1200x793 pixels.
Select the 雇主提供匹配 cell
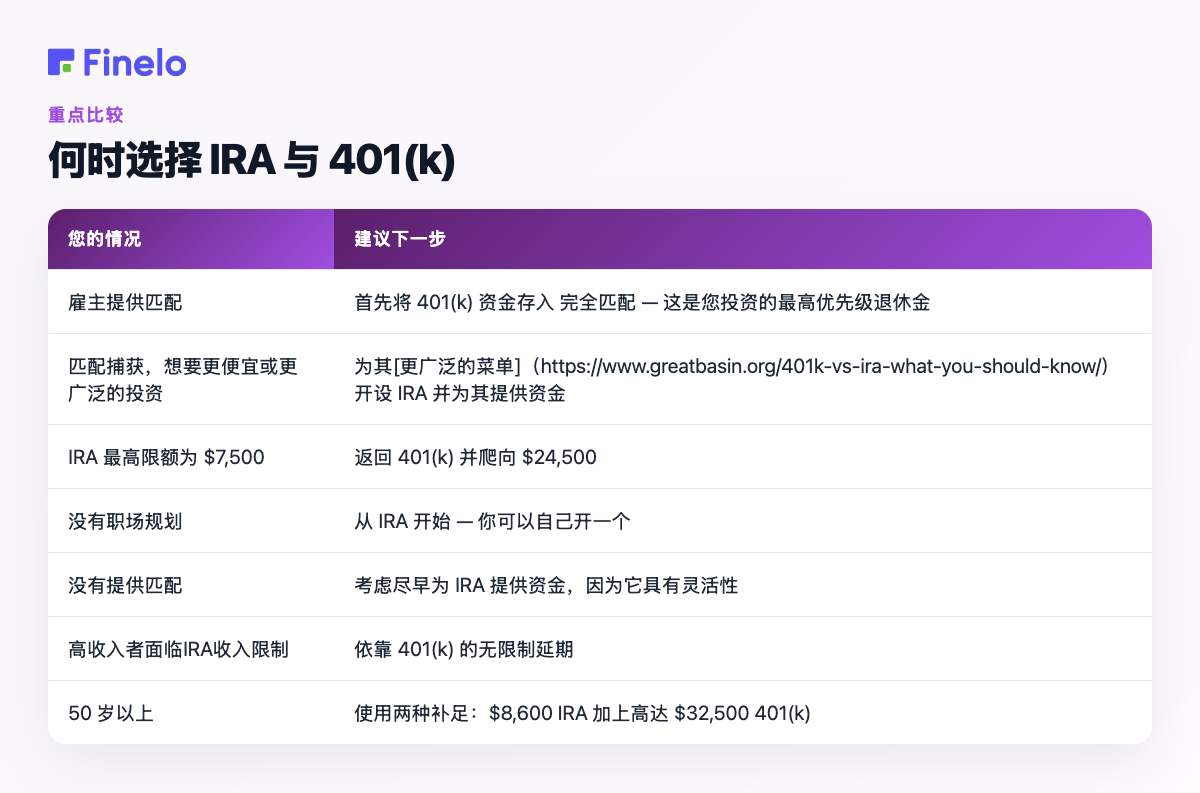pyautogui.click(x=191, y=301)
